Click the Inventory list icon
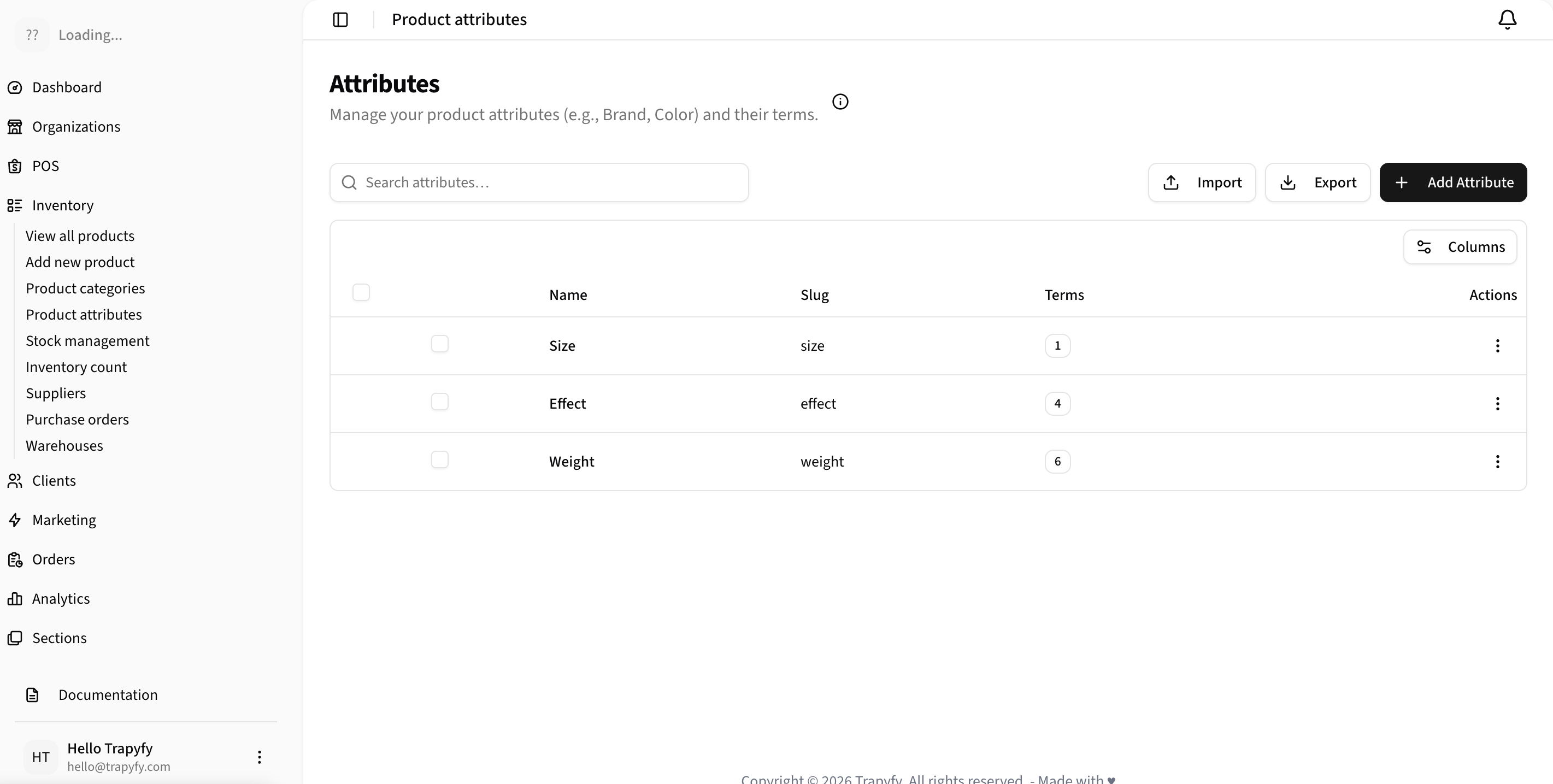Screen dimensions: 1553x784 tap(15, 205)
